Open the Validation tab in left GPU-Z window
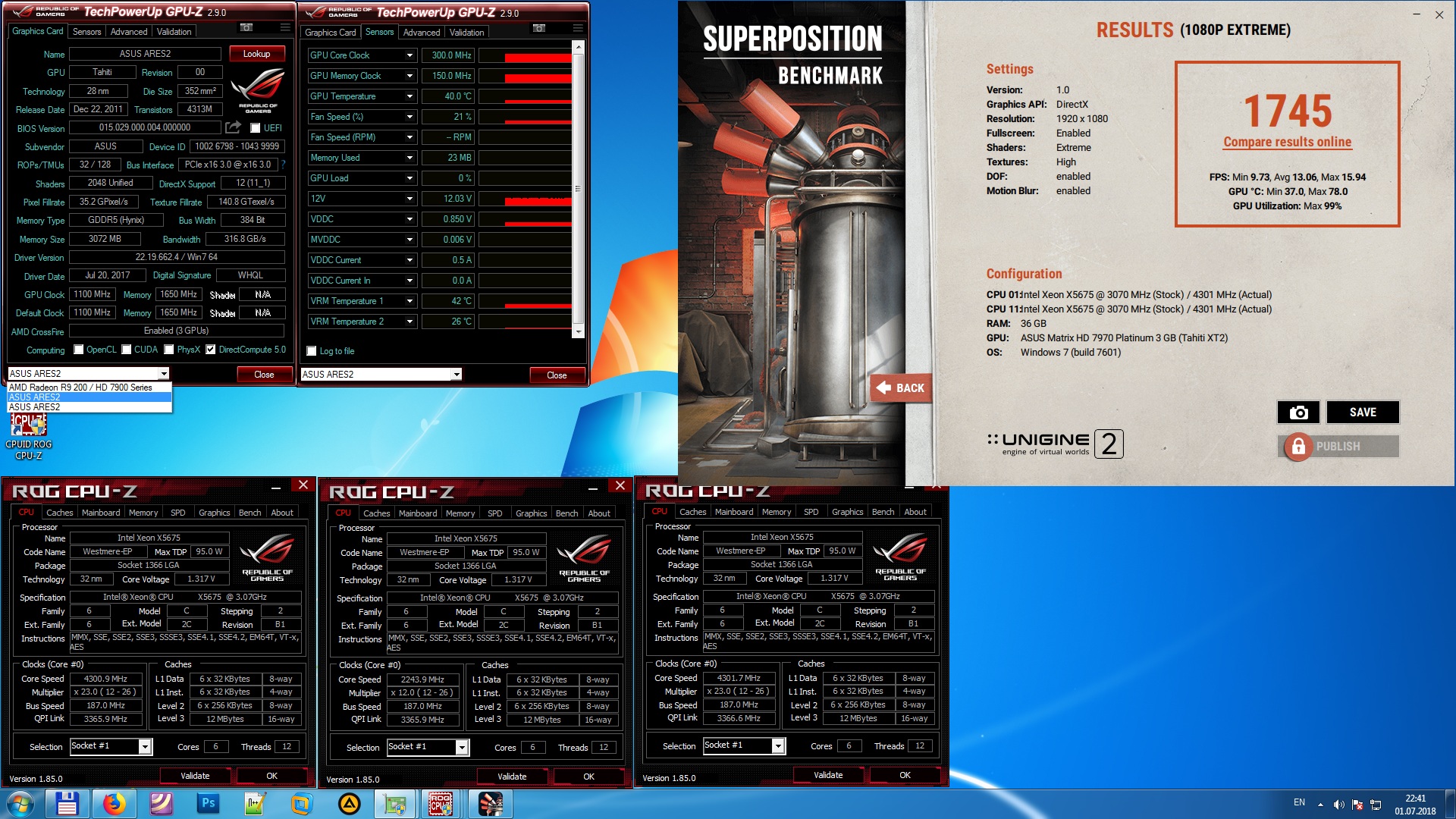This screenshot has height=819, width=1456. click(174, 32)
